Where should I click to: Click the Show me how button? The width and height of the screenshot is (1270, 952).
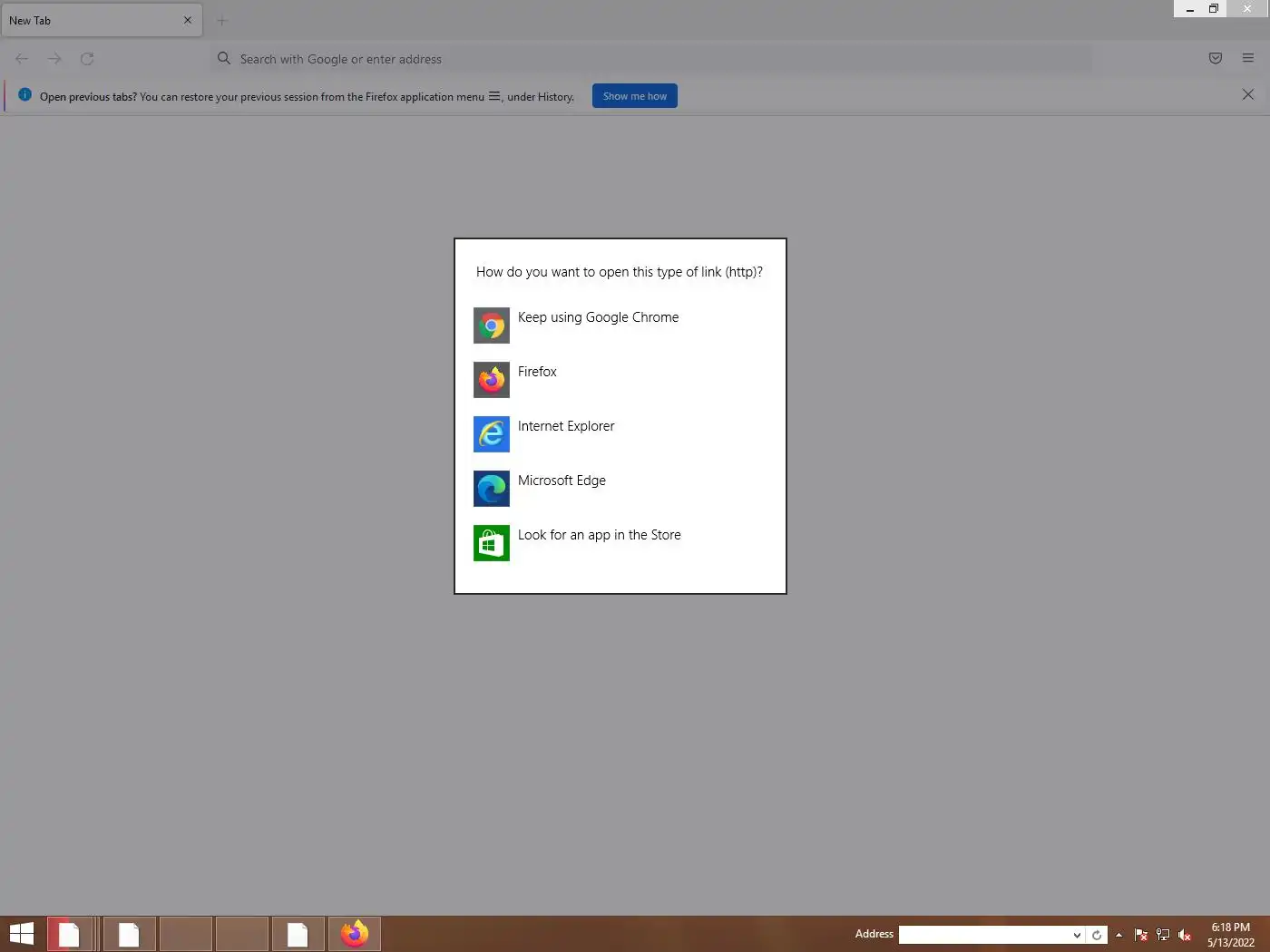(x=635, y=96)
